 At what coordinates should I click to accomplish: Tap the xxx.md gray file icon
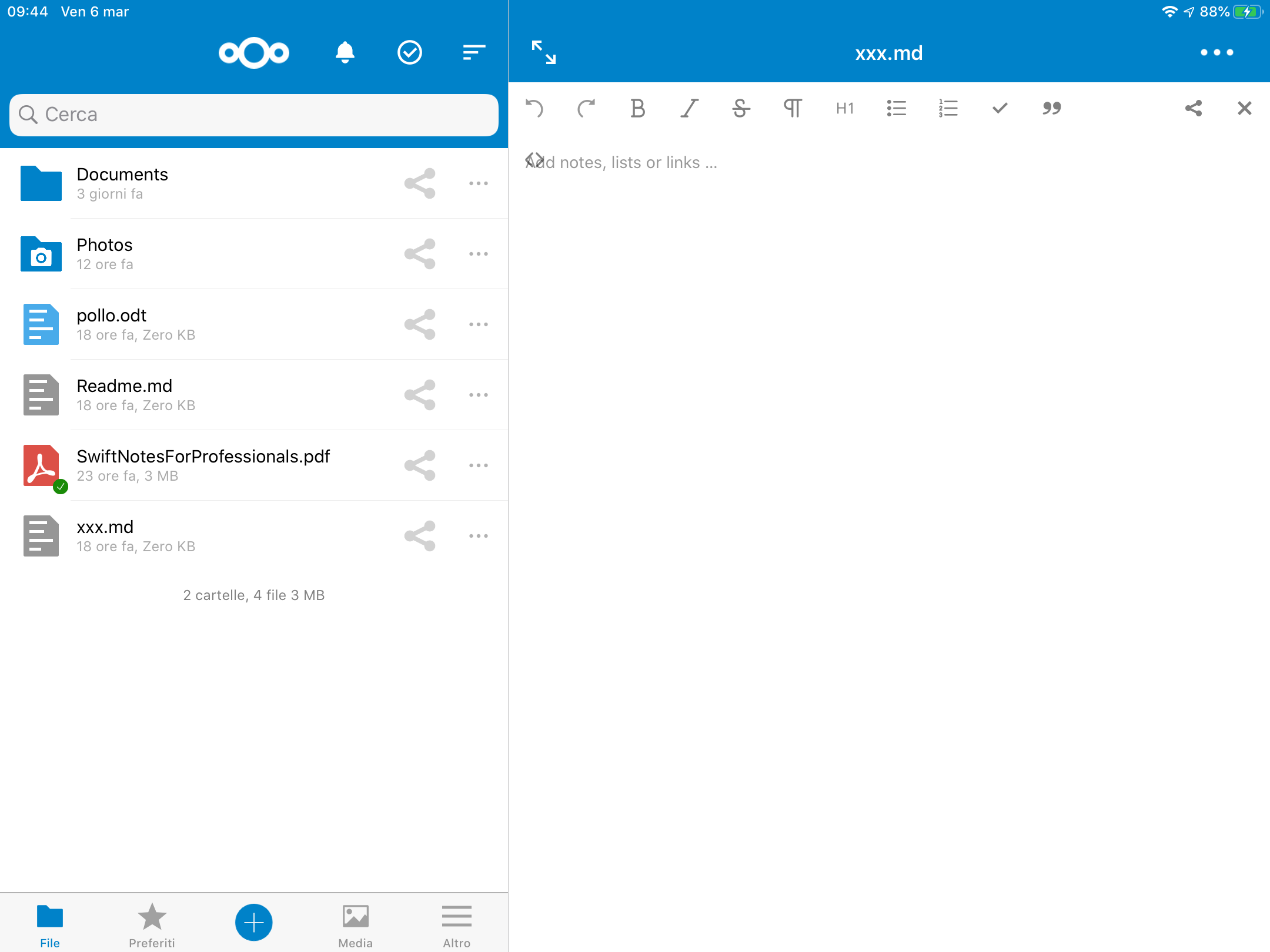(41, 536)
